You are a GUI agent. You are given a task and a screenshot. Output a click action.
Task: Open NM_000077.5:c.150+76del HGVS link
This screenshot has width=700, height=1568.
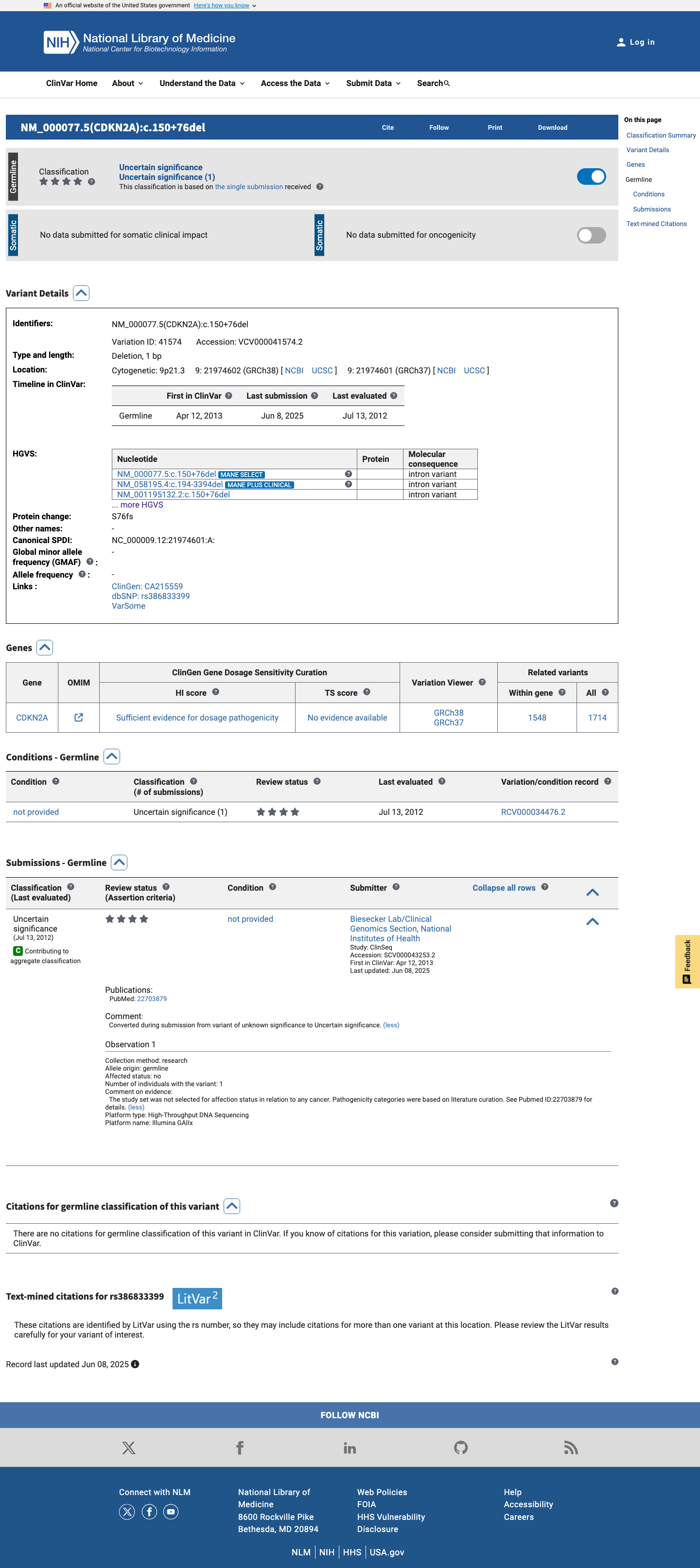coord(166,474)
